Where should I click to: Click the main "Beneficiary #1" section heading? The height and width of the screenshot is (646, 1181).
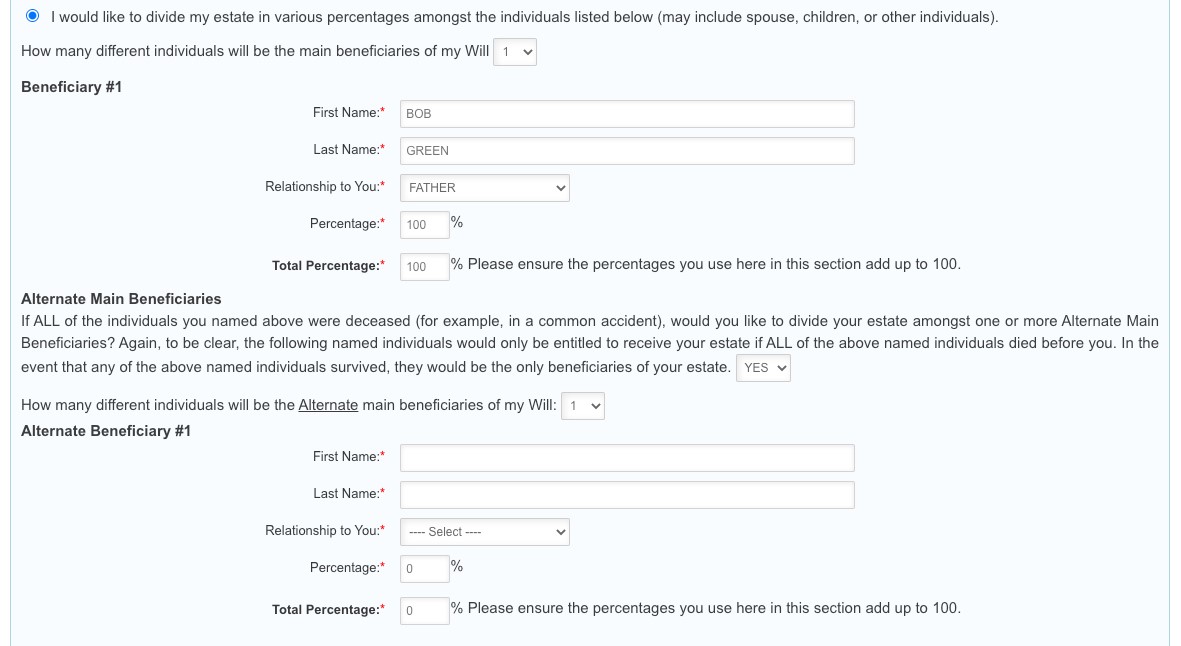coord(71,87)
